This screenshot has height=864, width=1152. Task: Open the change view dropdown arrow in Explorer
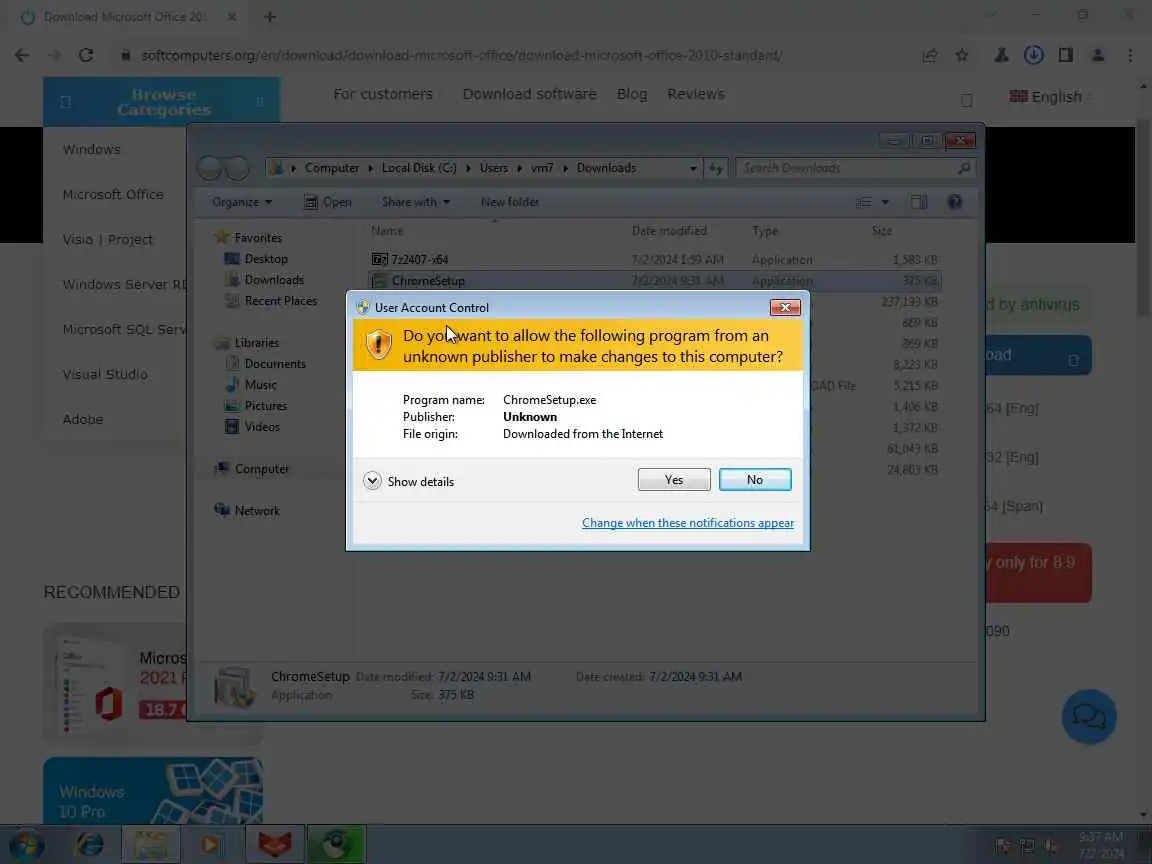coord(885,202)
